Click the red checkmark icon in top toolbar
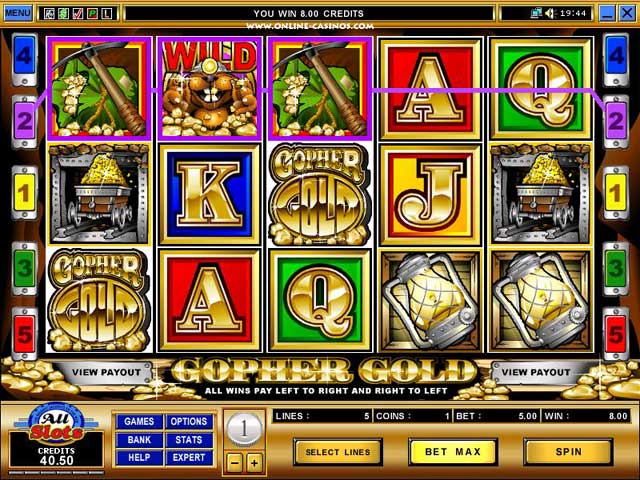This screenshot has width=640, height=480. click(78, 14)
